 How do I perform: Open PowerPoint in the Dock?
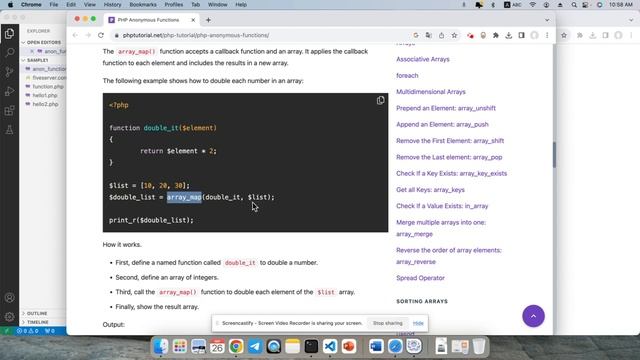[x=349, y=347]
